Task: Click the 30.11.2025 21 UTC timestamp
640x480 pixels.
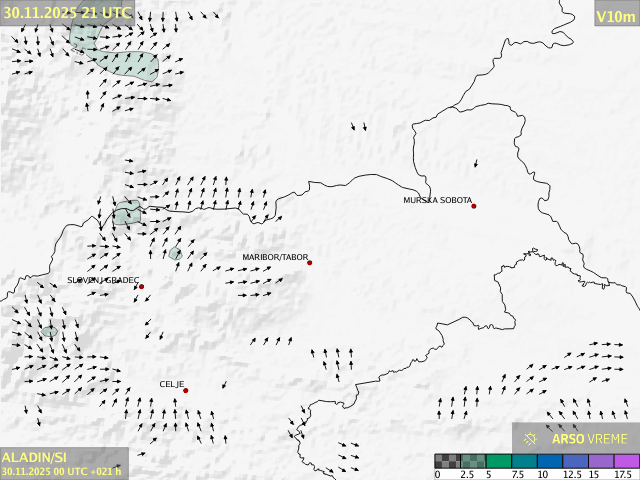Action: (67, 13)
